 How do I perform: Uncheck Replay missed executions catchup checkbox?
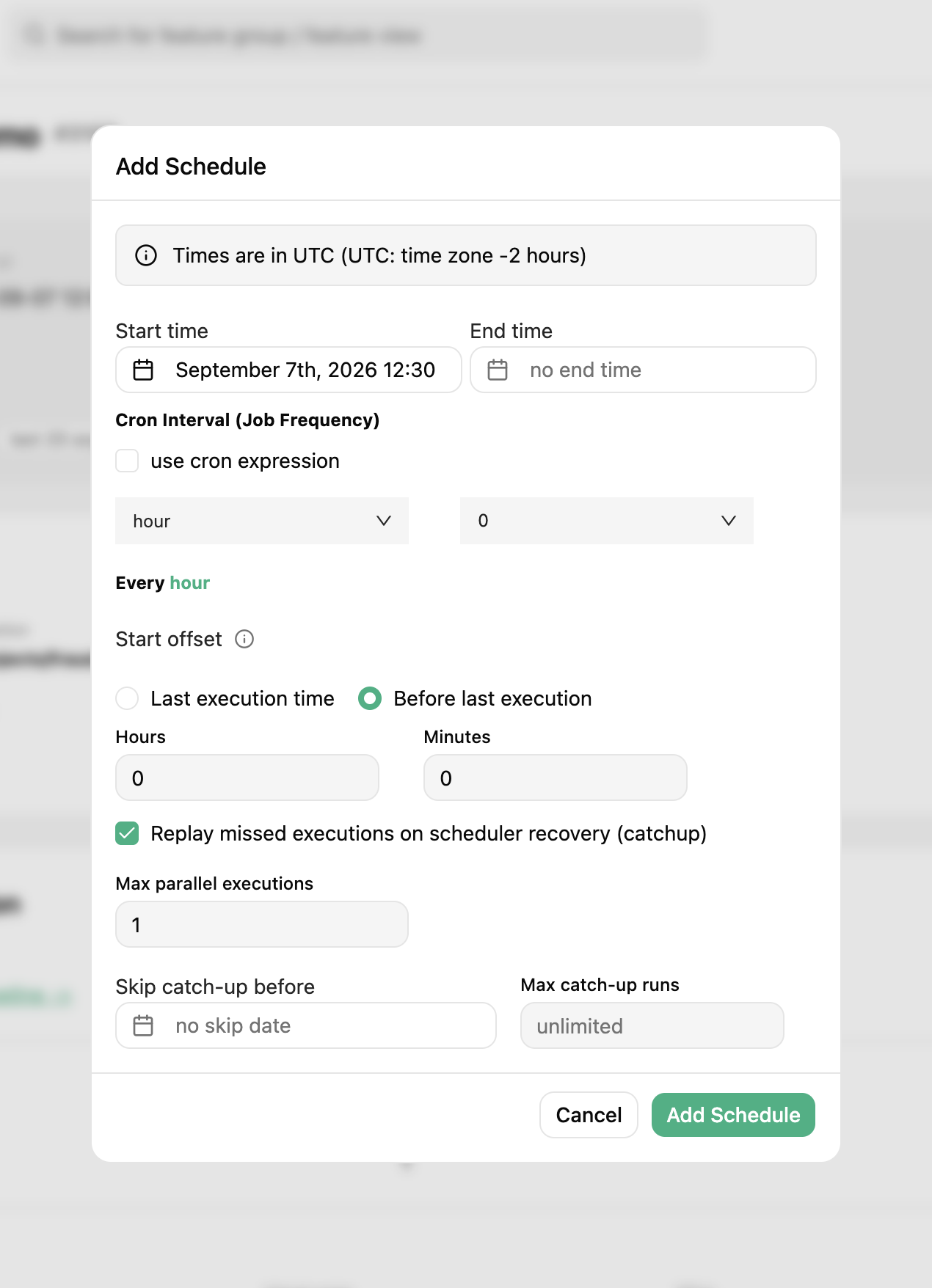tap(127, 833)
